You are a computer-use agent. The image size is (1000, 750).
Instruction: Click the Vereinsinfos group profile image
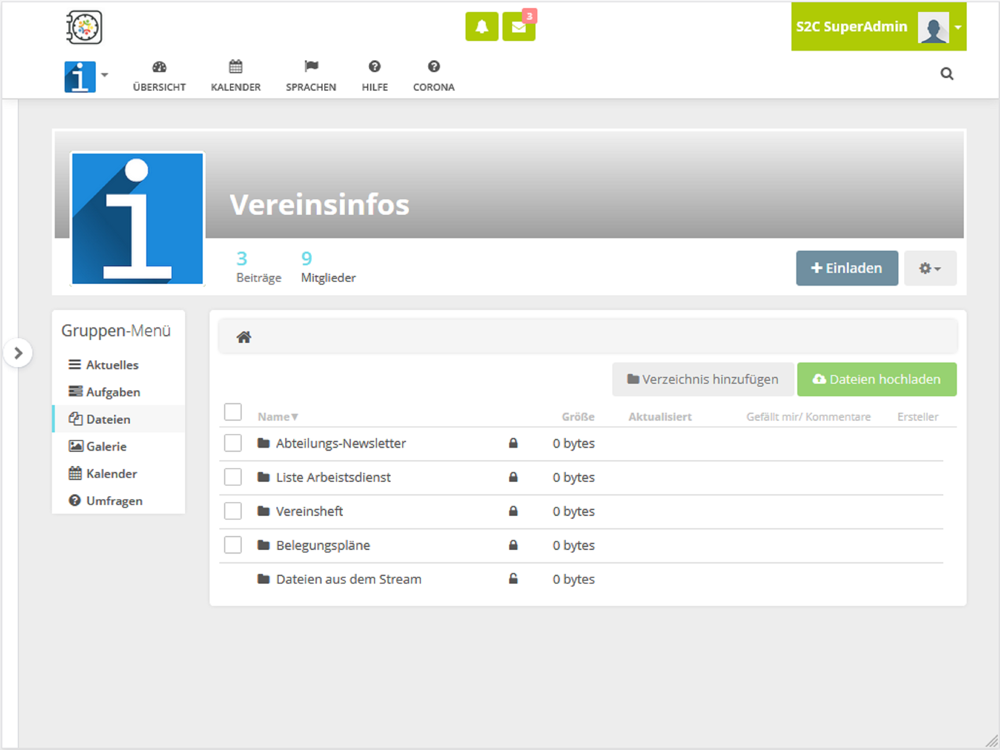(137, 219)
